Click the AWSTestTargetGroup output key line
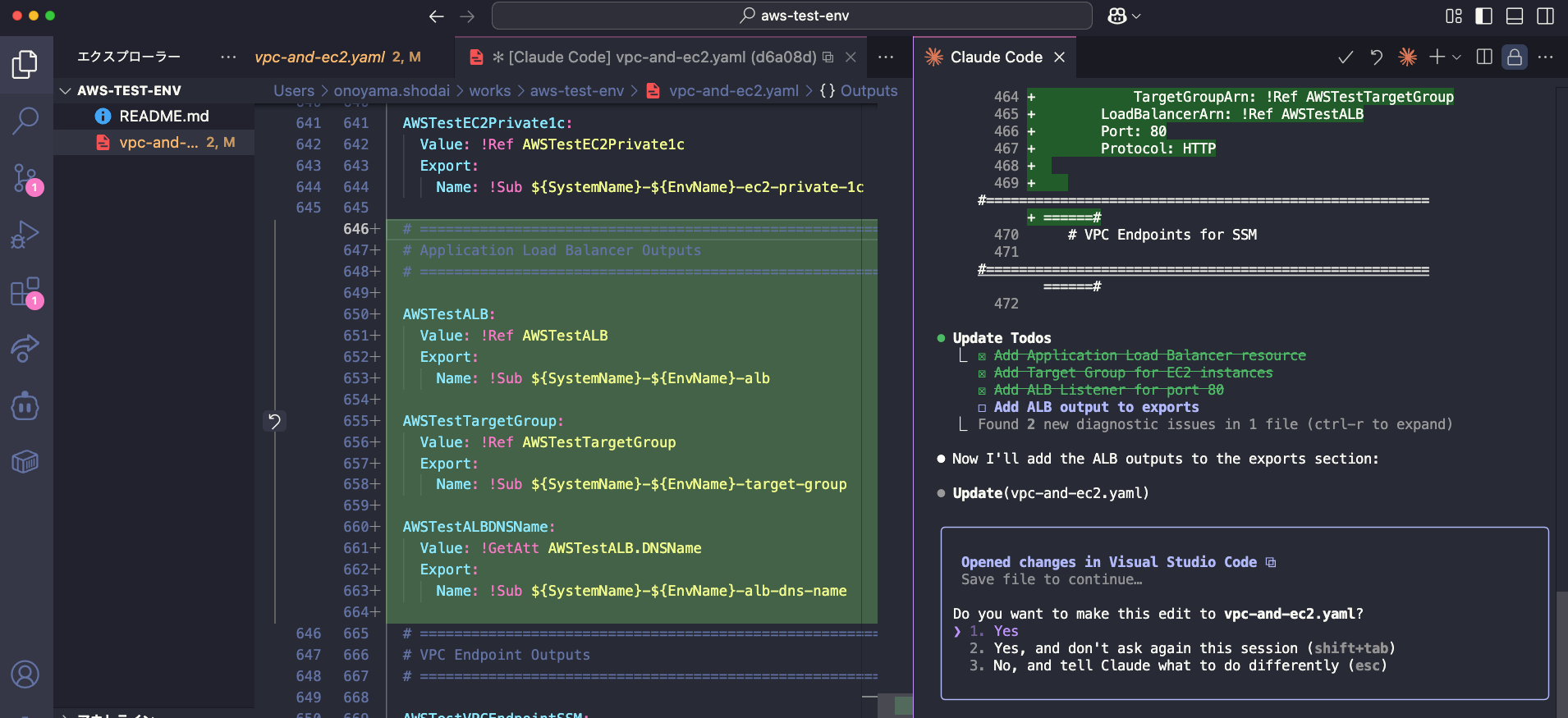This screenshot has width=1568, height=718. (483, 421)
